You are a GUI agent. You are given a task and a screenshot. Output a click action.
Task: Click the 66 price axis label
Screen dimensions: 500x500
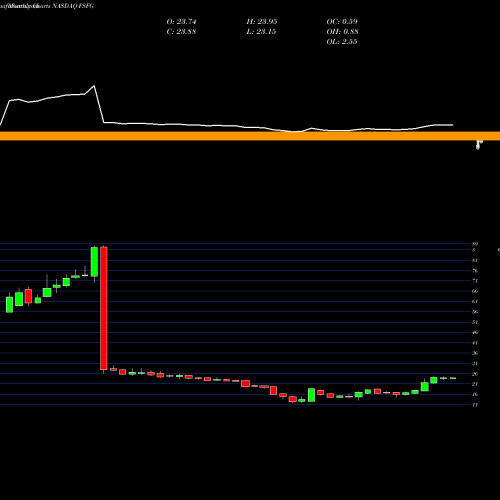tap(475, 291)
